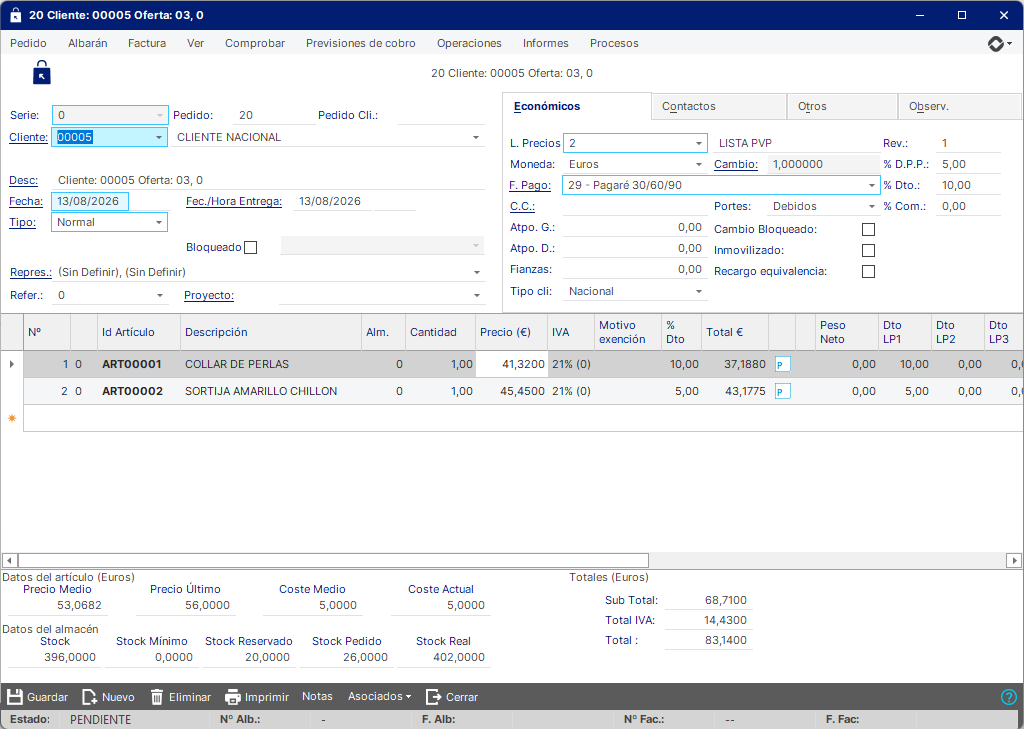Enable the Inmovilizado checkbox
Screen dimensions: 1024x729
coord(869,250)
